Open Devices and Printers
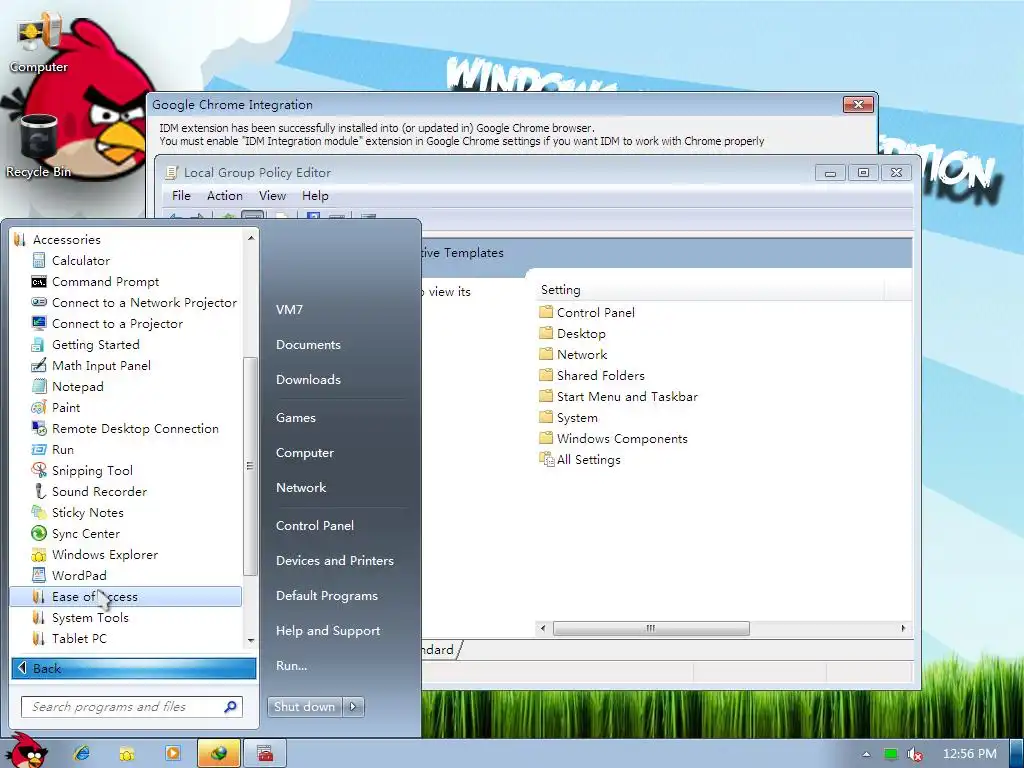The height and width of the screenshot is (768, 1024). tap(335, 560)
